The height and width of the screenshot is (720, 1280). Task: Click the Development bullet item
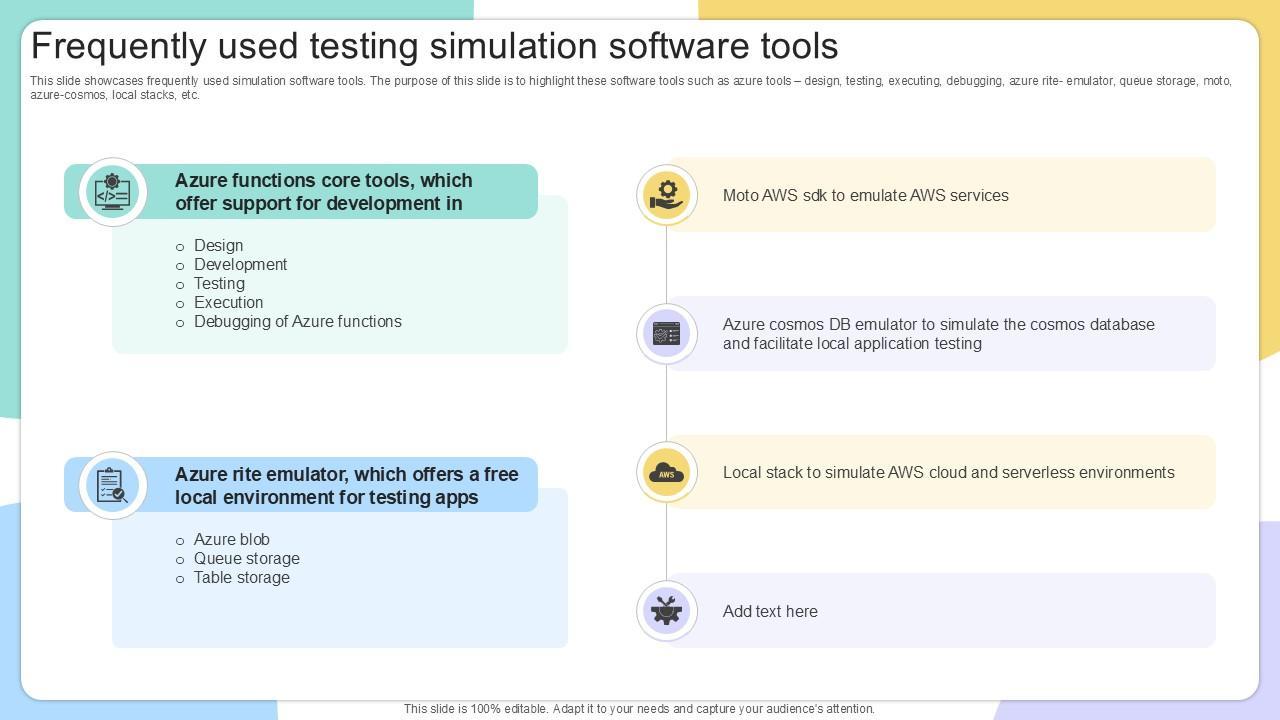pyautogui.click(x=240, y=265)
